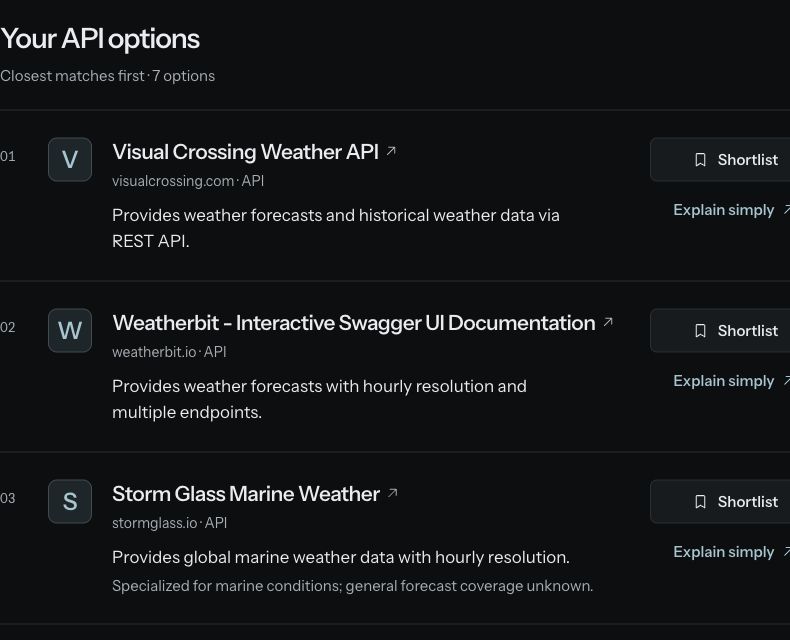Open Storm Glass Marine Weather title link
The width and height of the screenshot is (790, 640).
[x=246, y=494]
